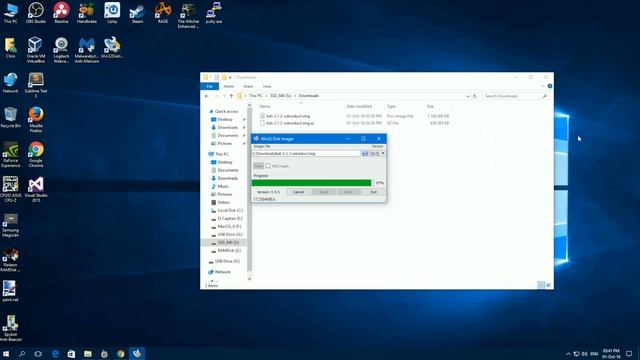Open the OBS Studio desktop shortcut
640x360 pixels.
coord(36,13)
